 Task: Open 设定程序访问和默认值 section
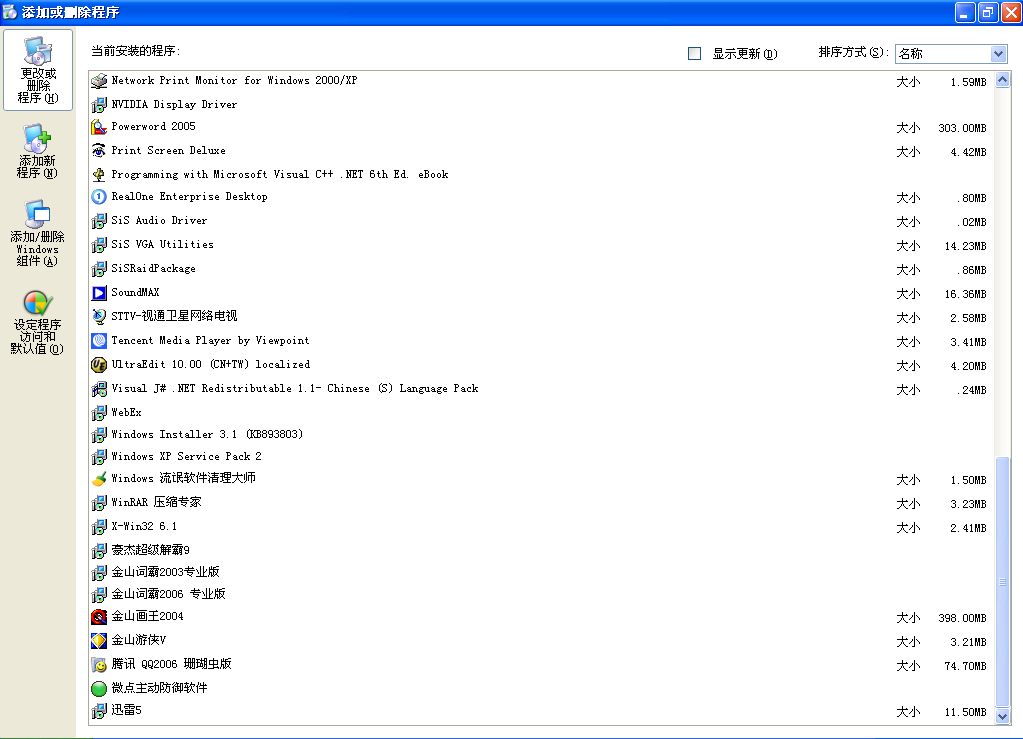(x=37, y=322)
